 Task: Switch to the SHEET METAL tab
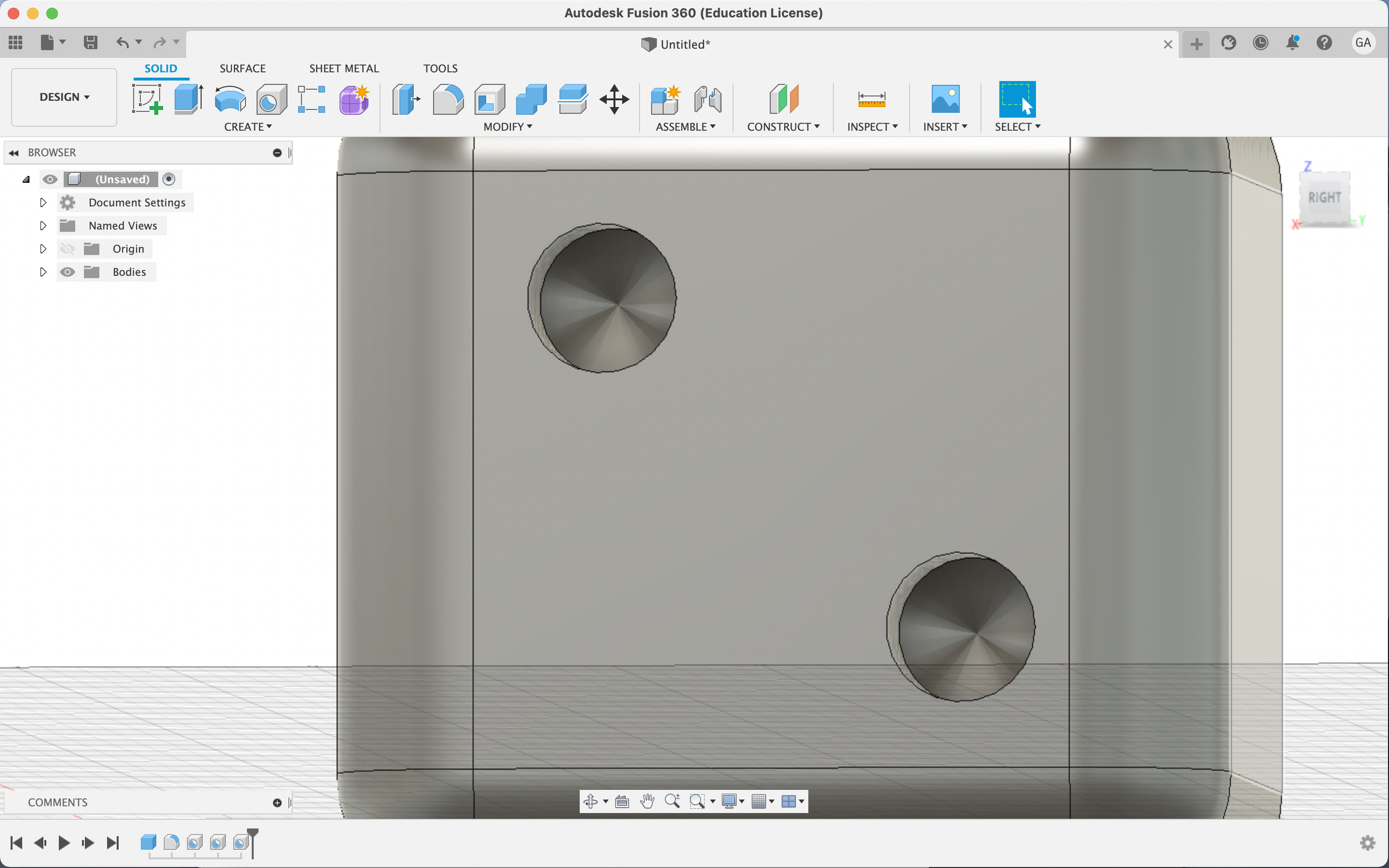[x=344, y=68]
